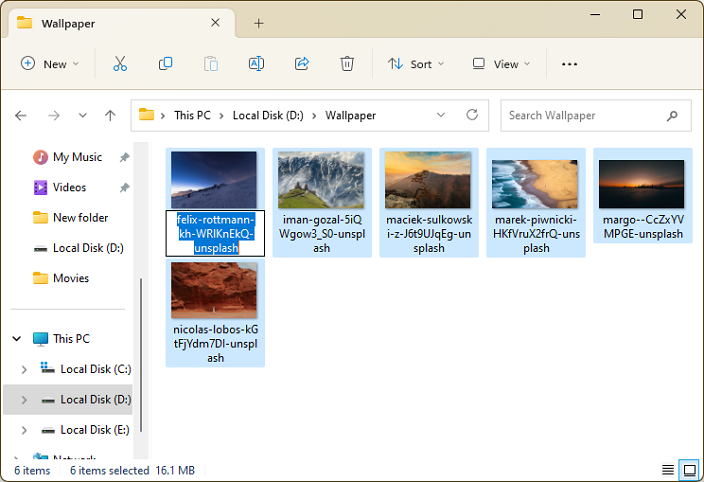Click the pin icon beside Videos
Viewport: 704px width, 482px height.
[124, 188]
